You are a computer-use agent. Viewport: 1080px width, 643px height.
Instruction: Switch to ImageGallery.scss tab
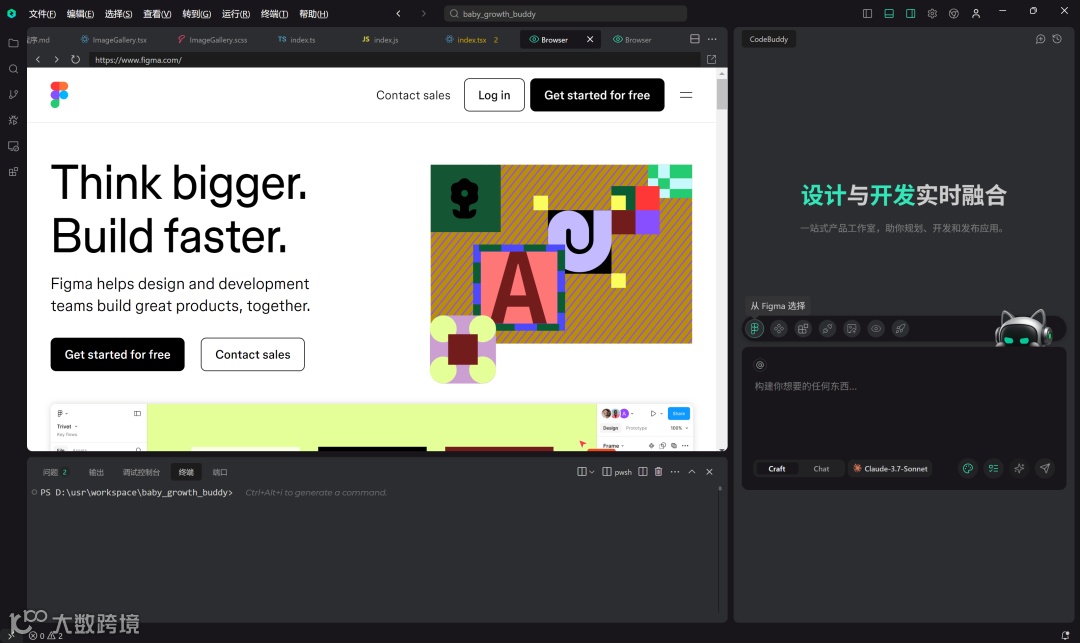click(x=213, y=40)
